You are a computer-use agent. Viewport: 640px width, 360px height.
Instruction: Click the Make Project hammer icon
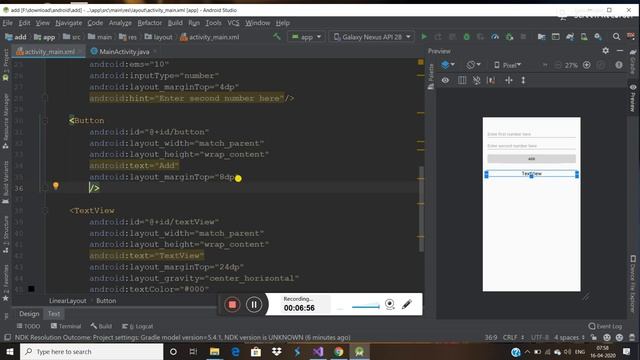point(277,37)
